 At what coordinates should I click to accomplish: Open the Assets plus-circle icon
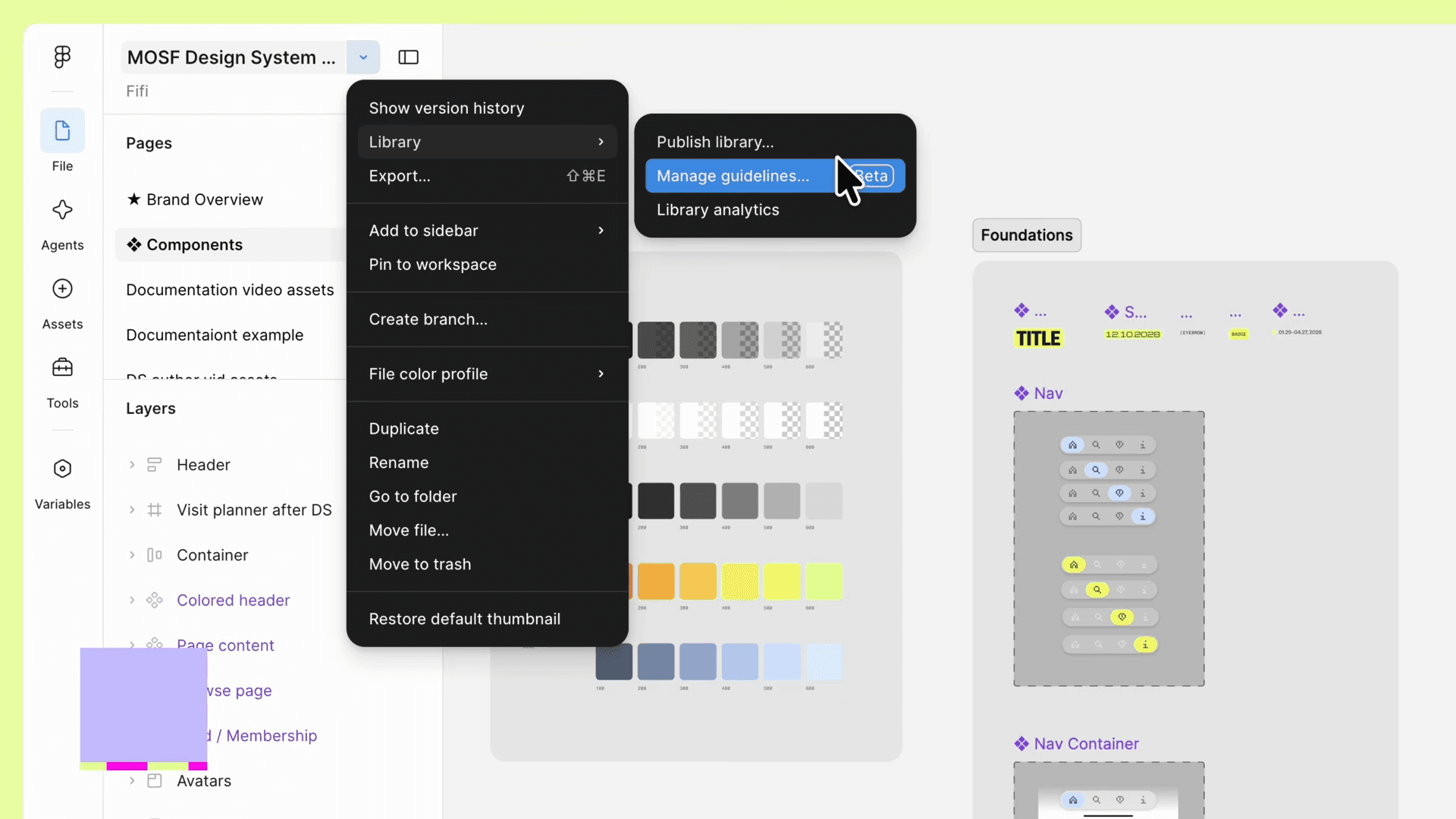coord(62,289)
